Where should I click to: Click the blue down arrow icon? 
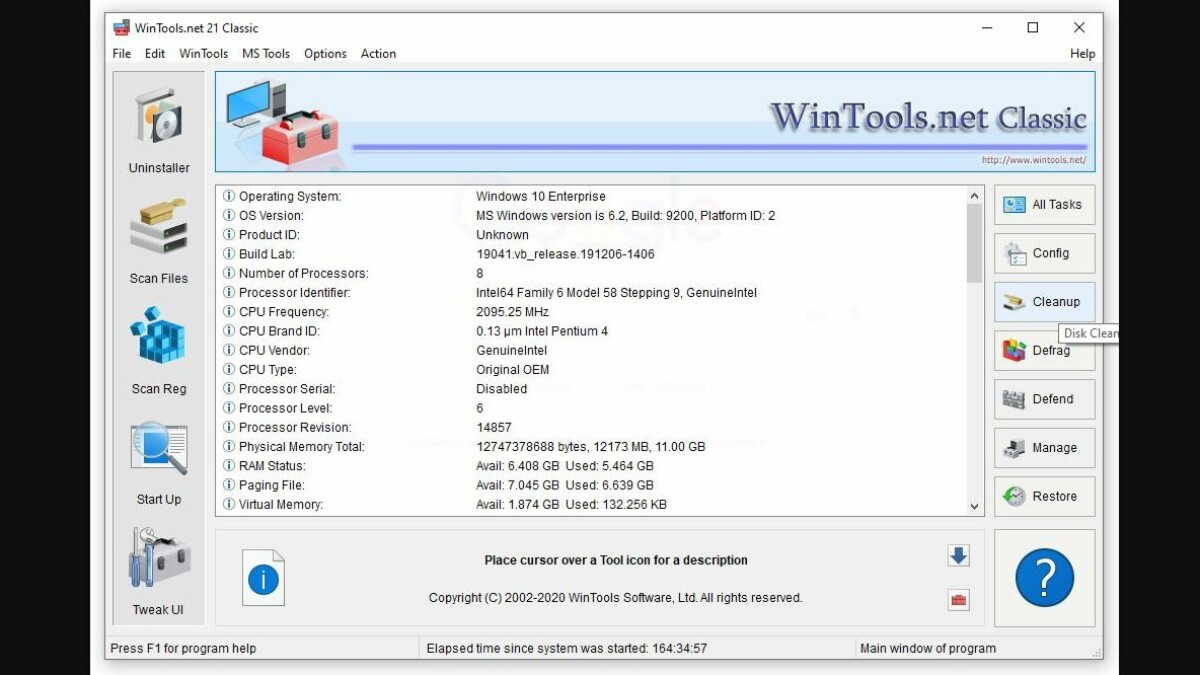(x=958, y=556)
